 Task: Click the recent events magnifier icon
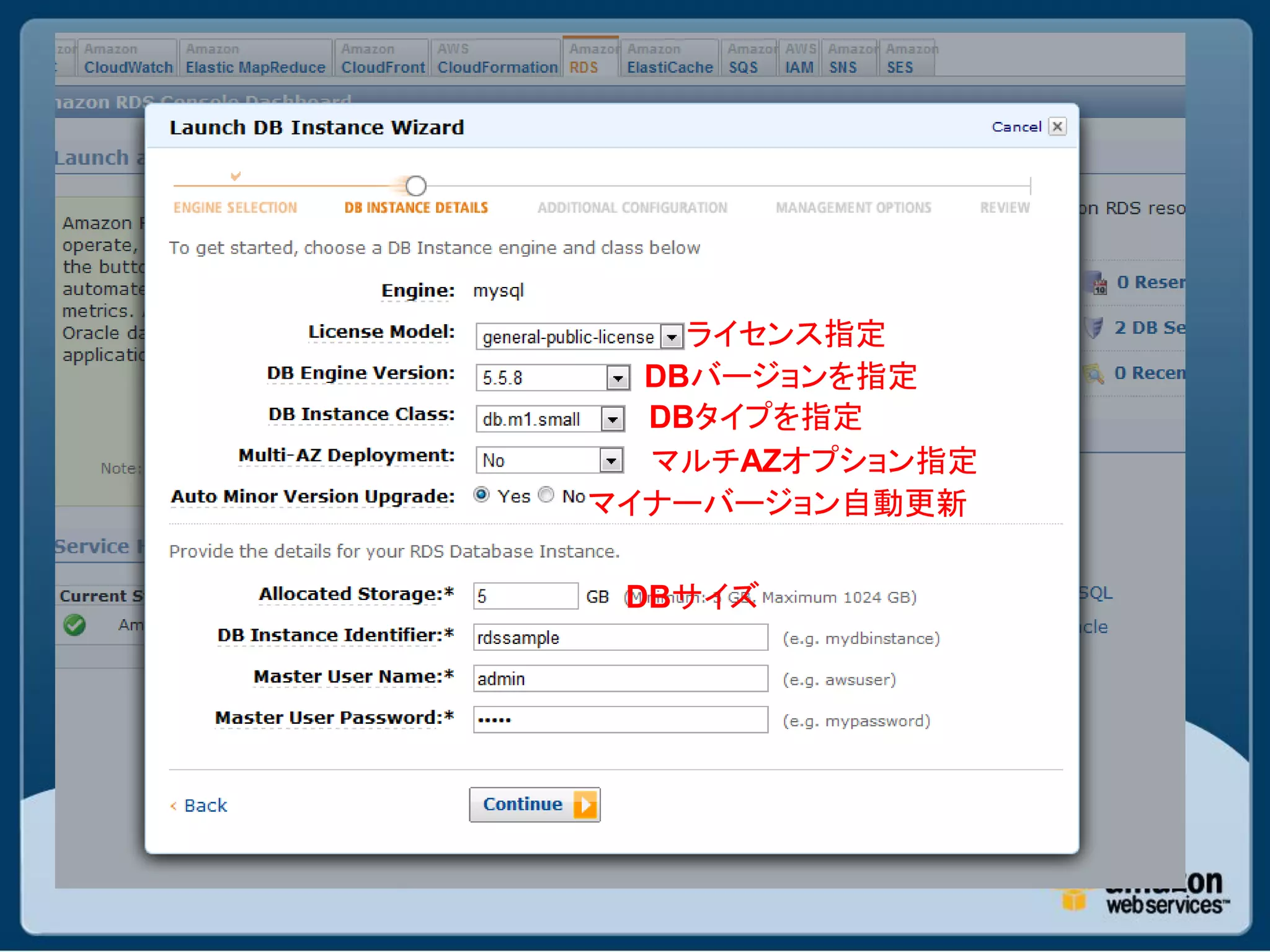[x=1095, y=373]
